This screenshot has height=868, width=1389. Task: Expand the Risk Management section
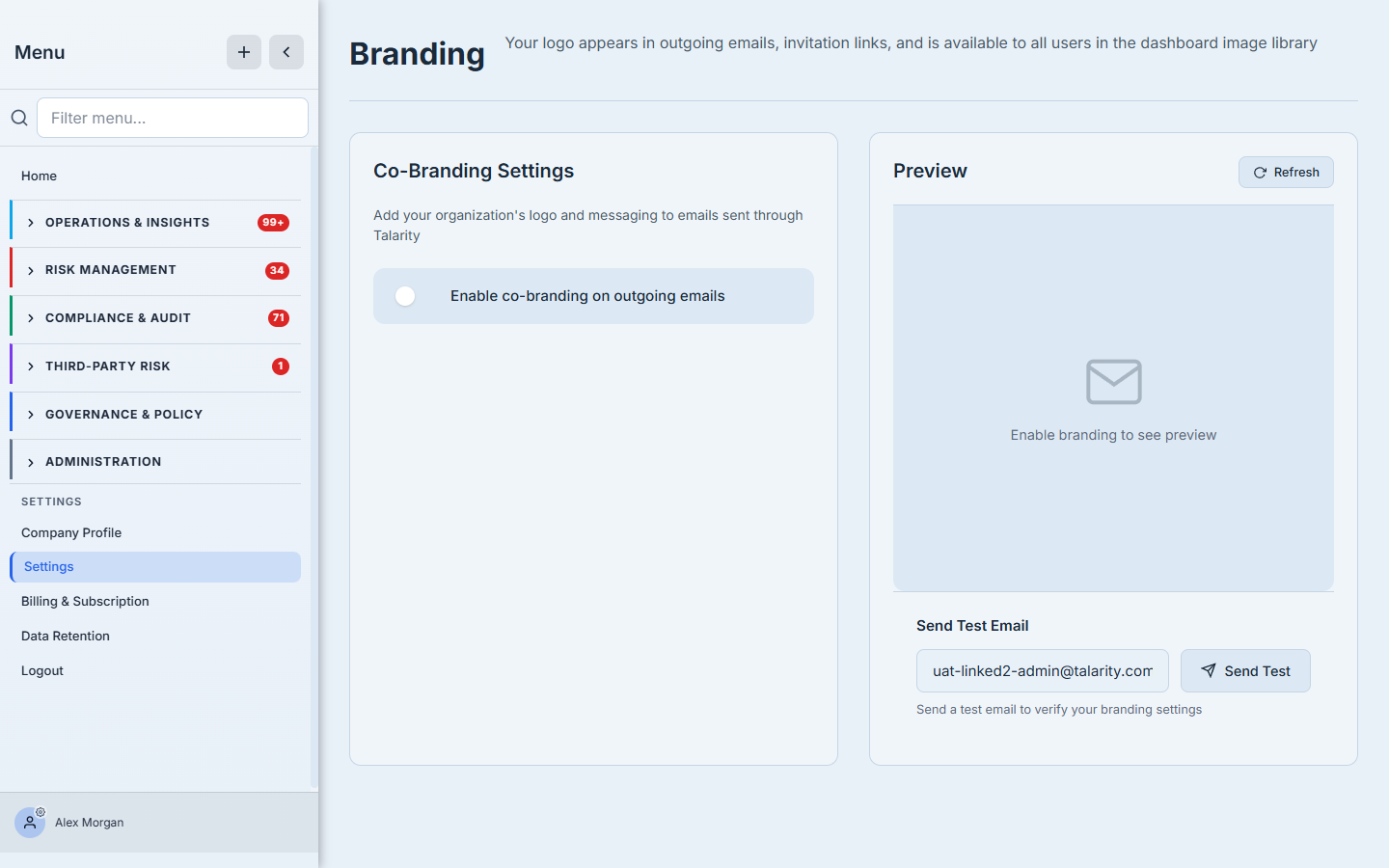tap(156, 271)
